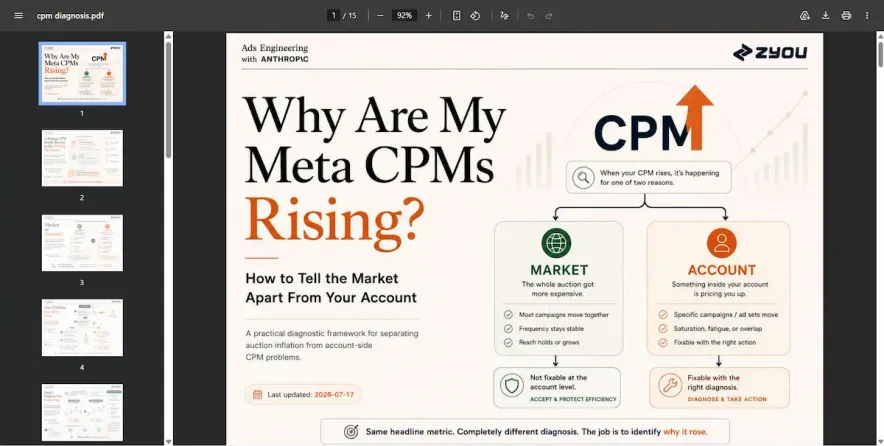Screen dimensions: 884x446
Task: Click the redo arrow icon
Action: (549, 15)
